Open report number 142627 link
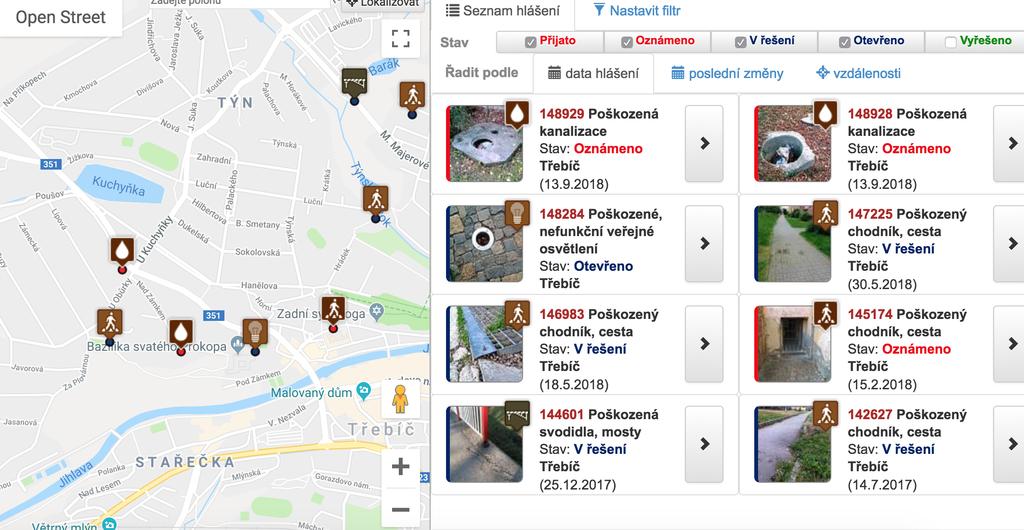Image resolution: width=1024 pixels, height=530 pixels. click(870, 415)
